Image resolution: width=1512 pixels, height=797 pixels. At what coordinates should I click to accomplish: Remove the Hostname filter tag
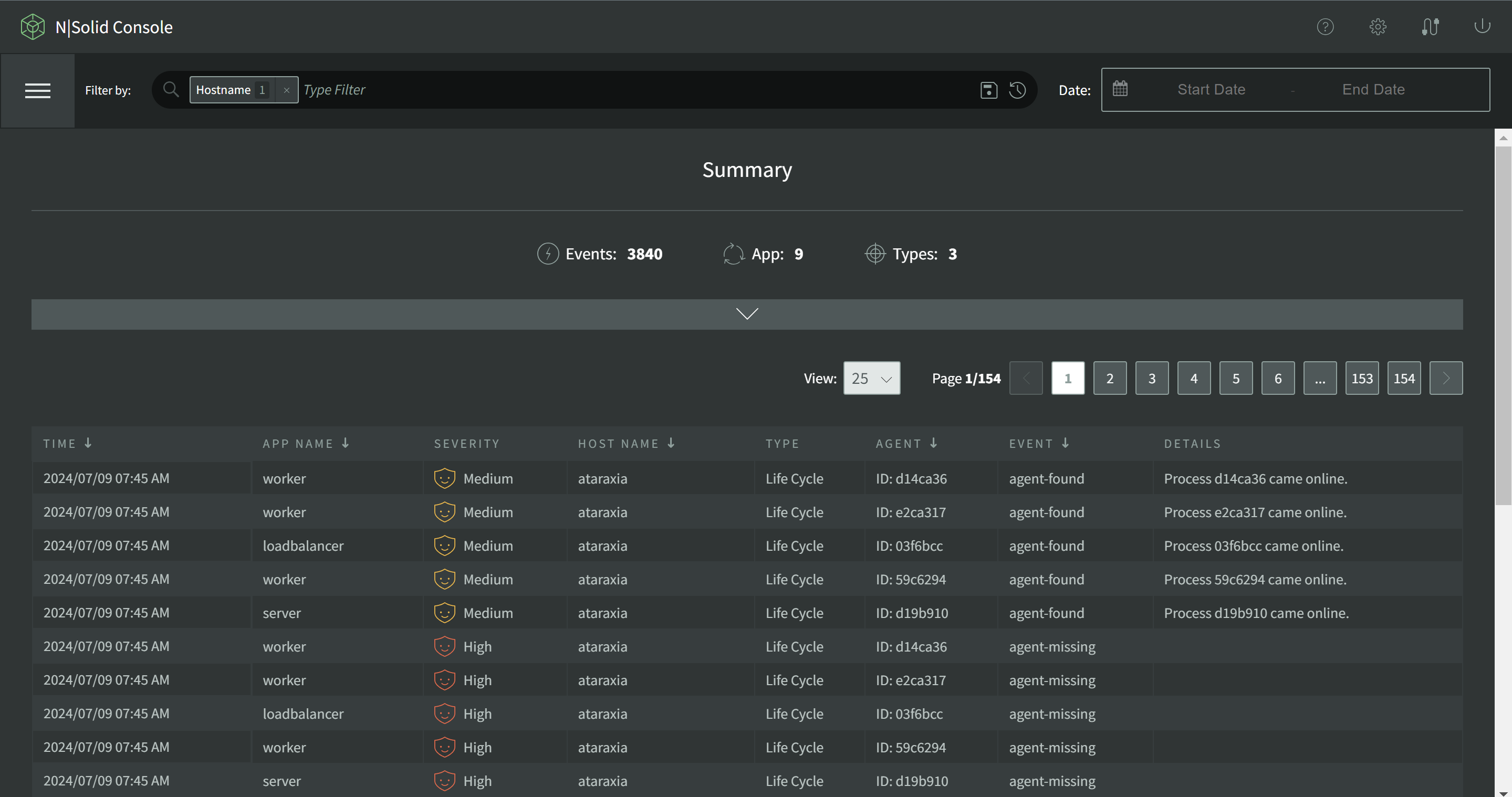point(286,90)
